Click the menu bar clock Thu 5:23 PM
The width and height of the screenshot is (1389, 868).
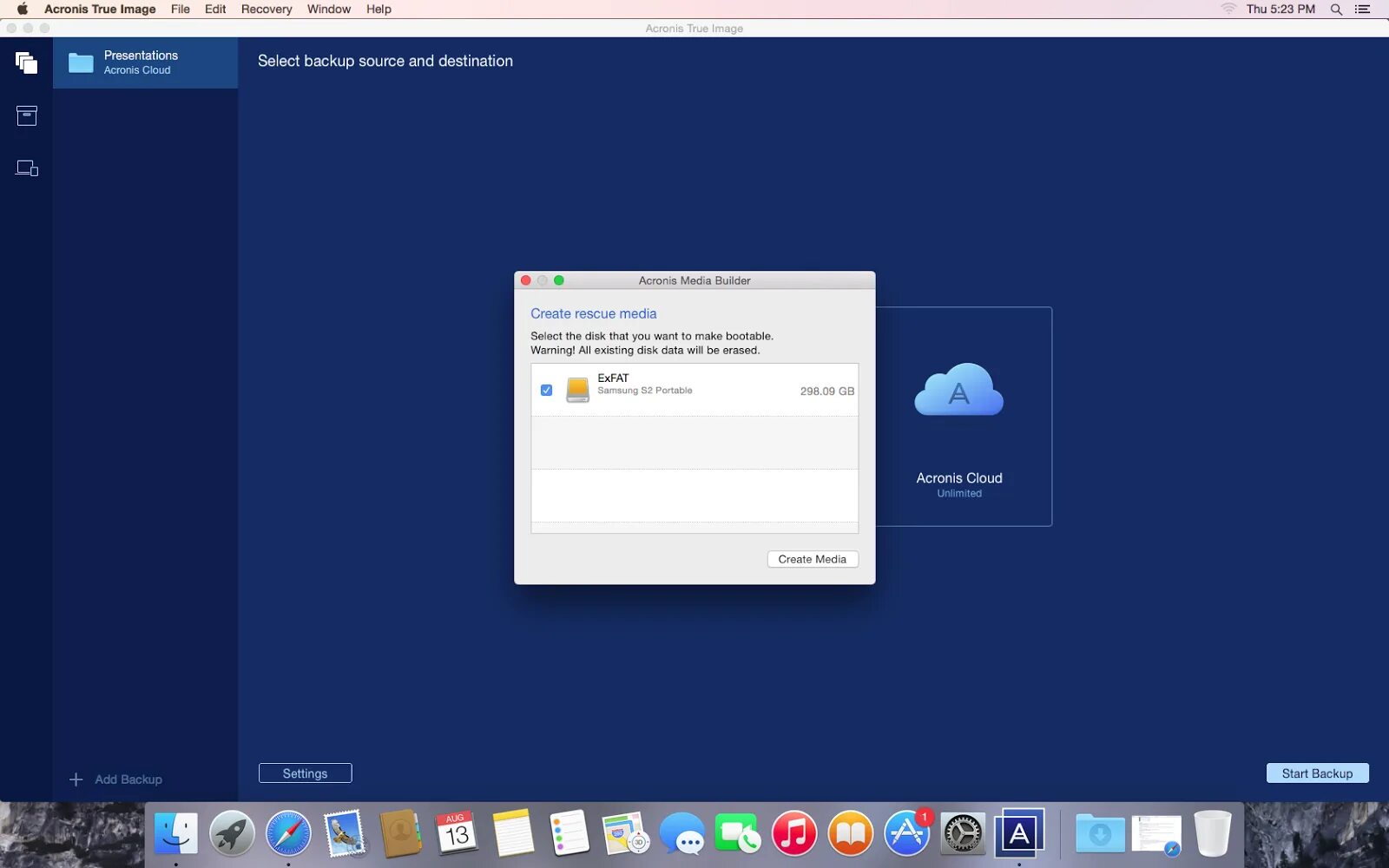1281,9
